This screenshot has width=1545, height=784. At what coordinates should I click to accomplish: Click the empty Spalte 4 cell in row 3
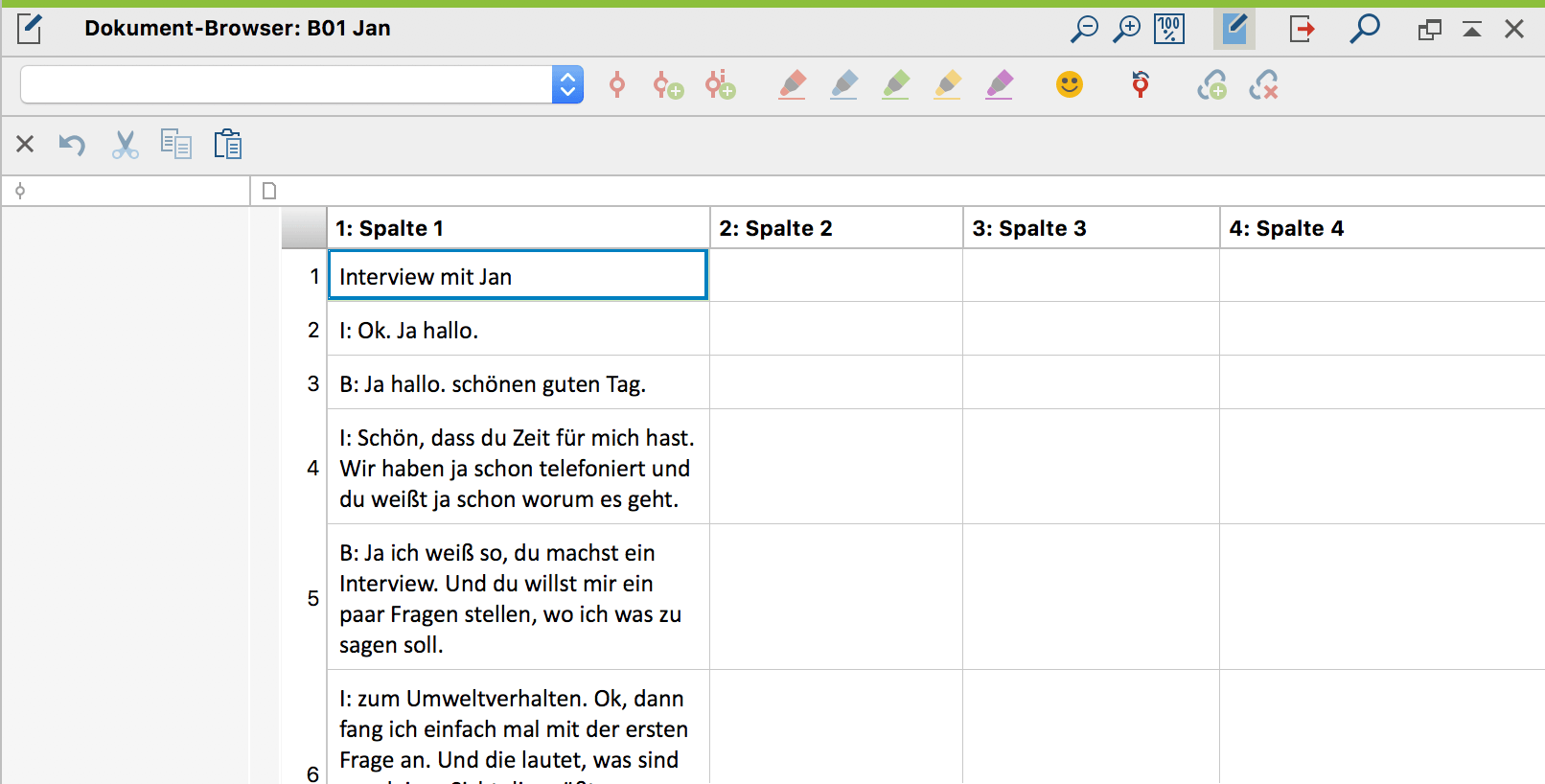[x=1382, y=383]
